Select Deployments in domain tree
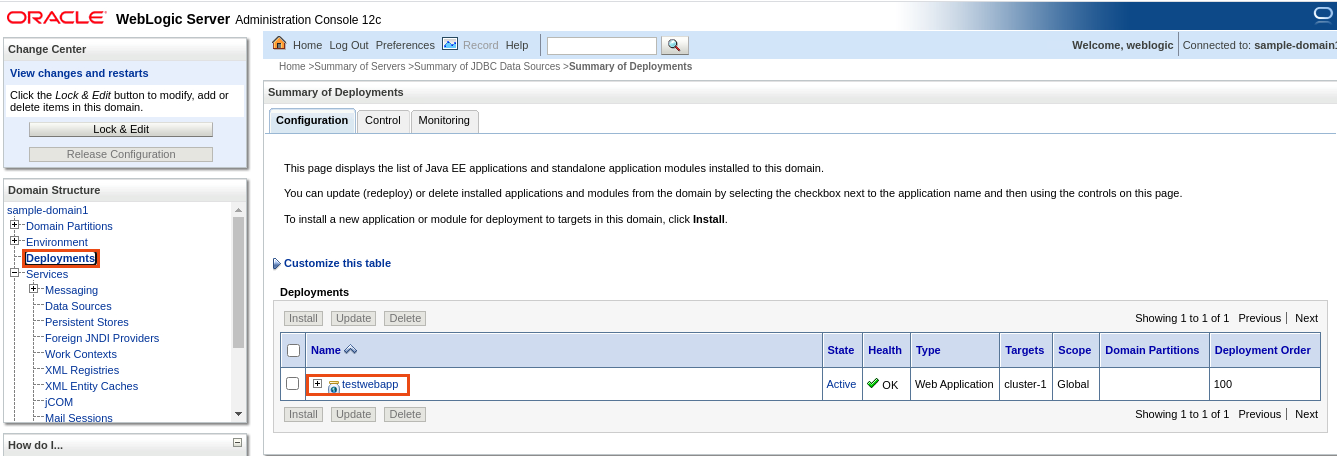The image size is (1337, 456). [61, 258]
